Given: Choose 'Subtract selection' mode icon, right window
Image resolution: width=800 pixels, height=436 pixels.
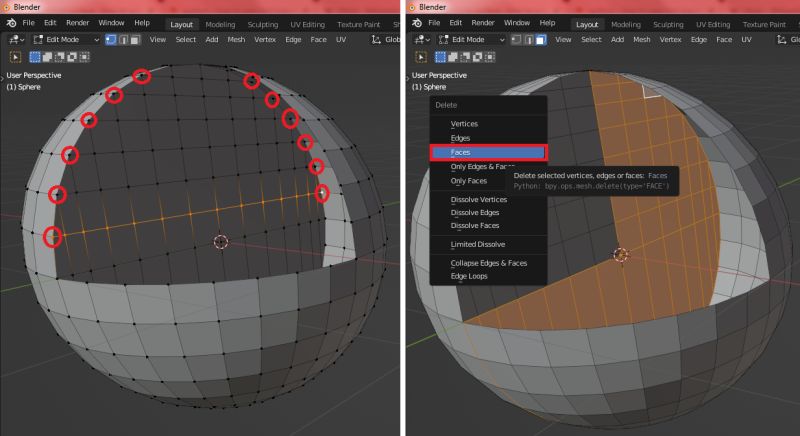Looking at the screenshot, I should (x=465, y=57).
